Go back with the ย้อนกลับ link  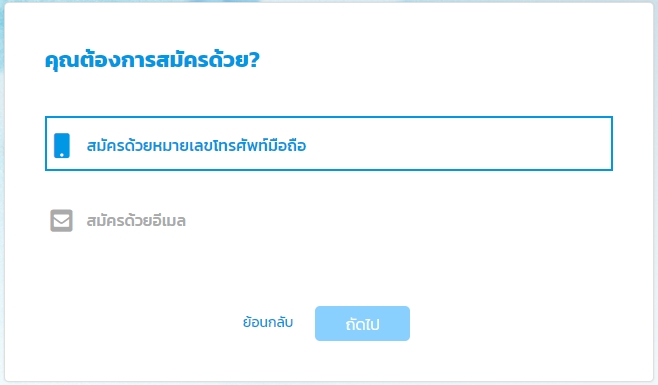pyautogui.click(x=268, y=322)
